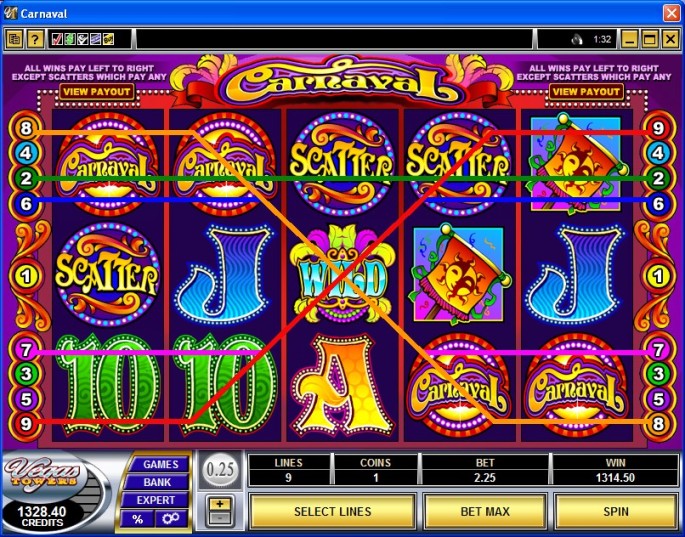
Task: Toggle payline 9 indicator at bottom left
Action: click(x=26, y=423)
